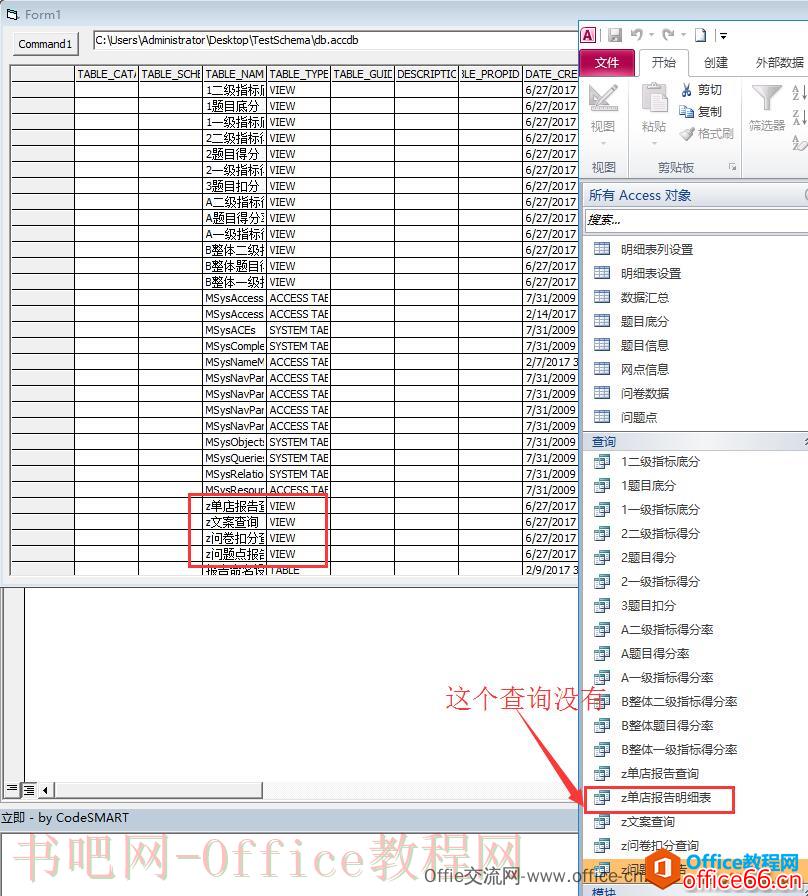
Task: Click the 筛选器 filter funnel icon
Action: coord(766,98)
